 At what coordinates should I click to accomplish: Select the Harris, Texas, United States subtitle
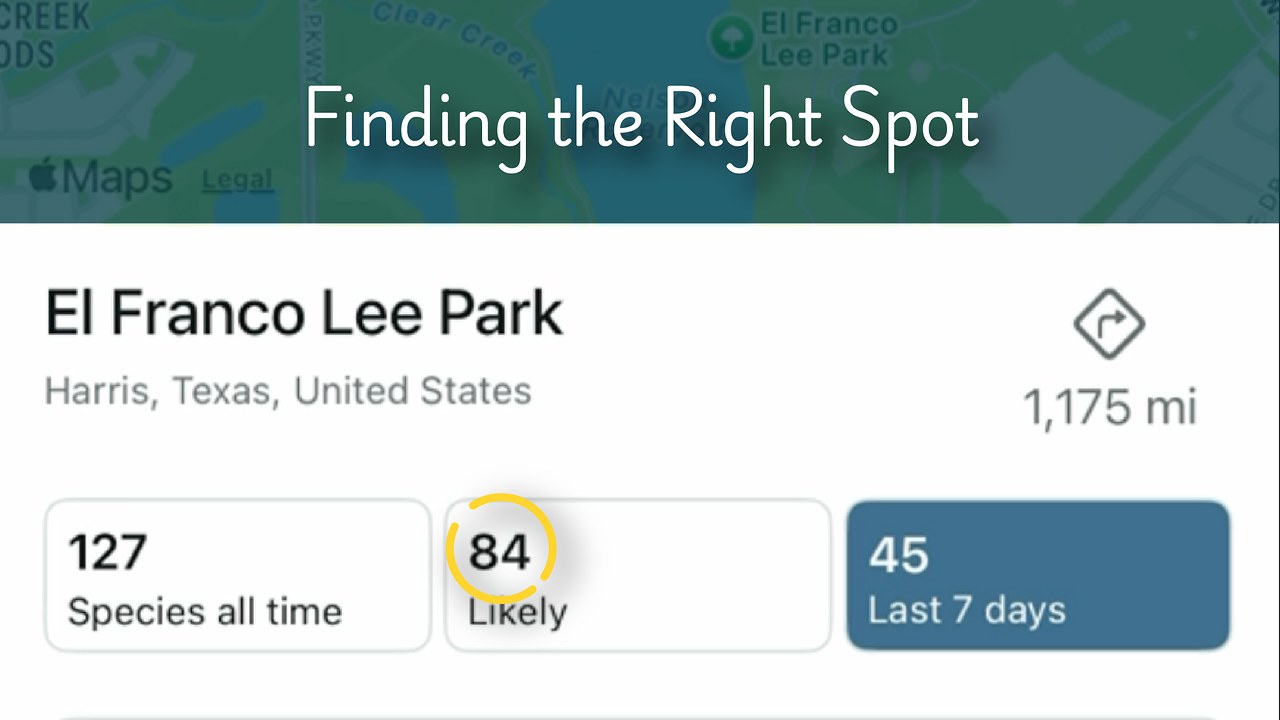(287, 391)
